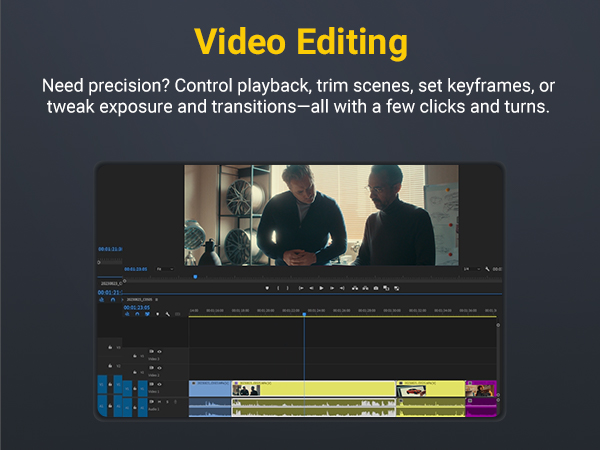This screenshot has height=450, width=600.
Task: Open timeline display settings wrench
Action: [x=168, y=314]
